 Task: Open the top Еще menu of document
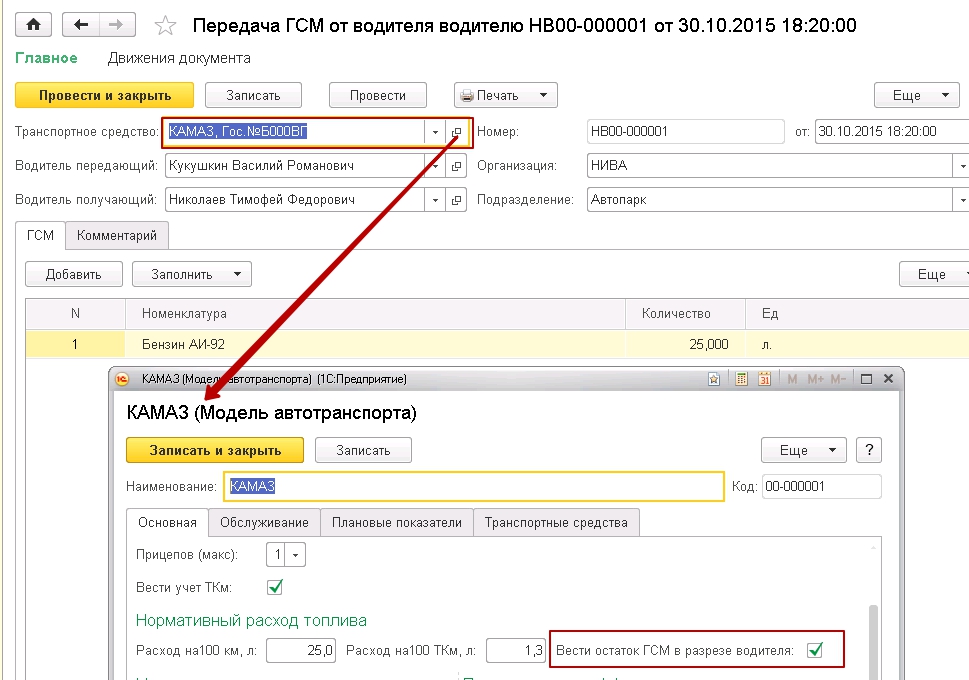tap(916, 95)
